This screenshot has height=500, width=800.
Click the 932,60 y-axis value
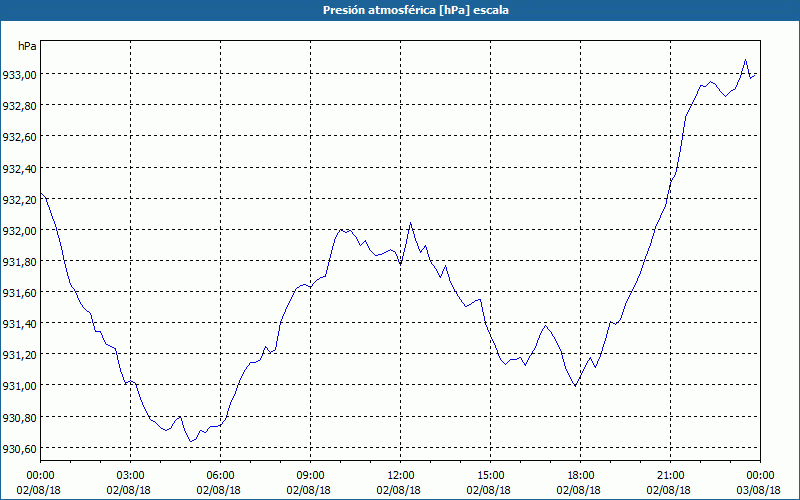(x=19, y=137)
